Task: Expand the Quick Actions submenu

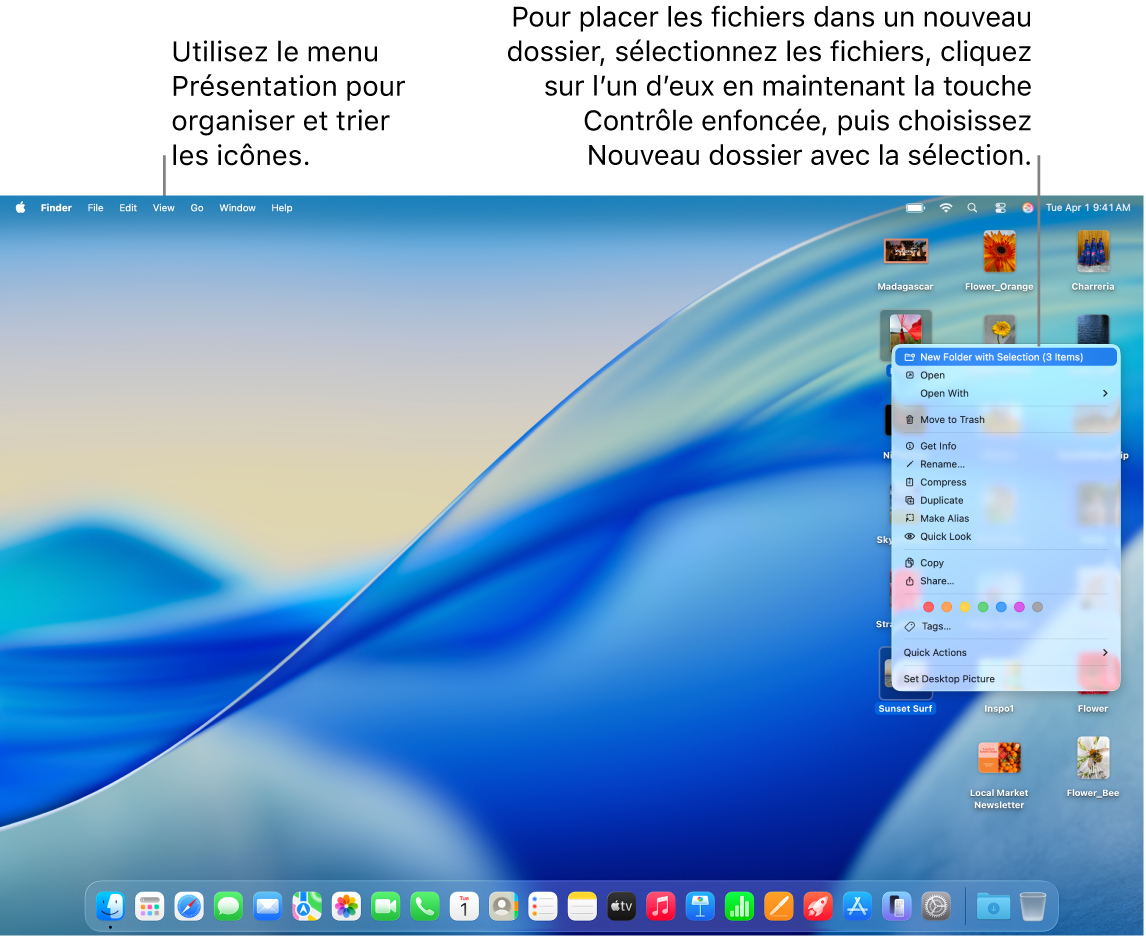Action: pos(1005,652)
